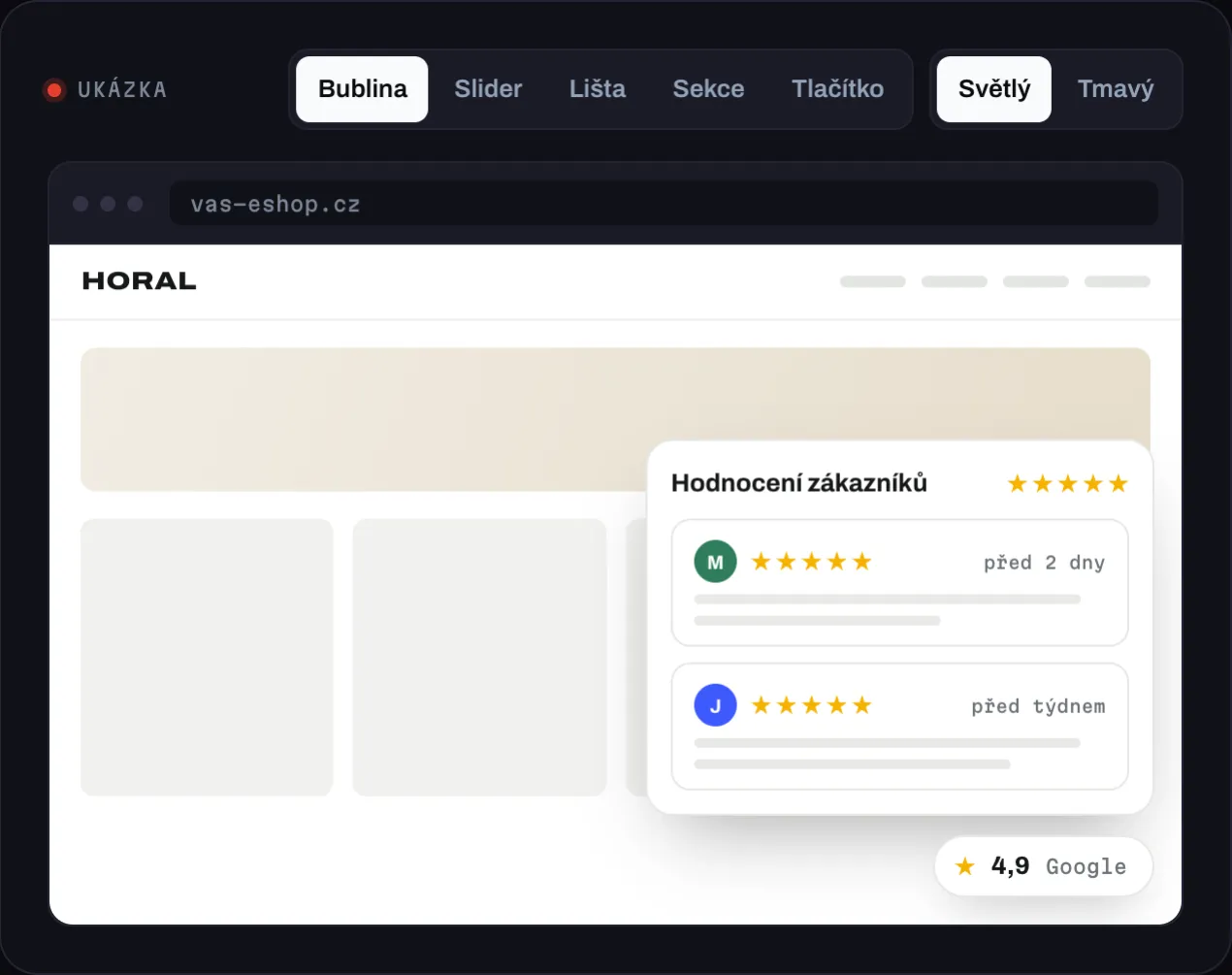Viewport: 1232px width, 975px height.
Task: Click the star icon in Google badge
Action: [964, 866]
